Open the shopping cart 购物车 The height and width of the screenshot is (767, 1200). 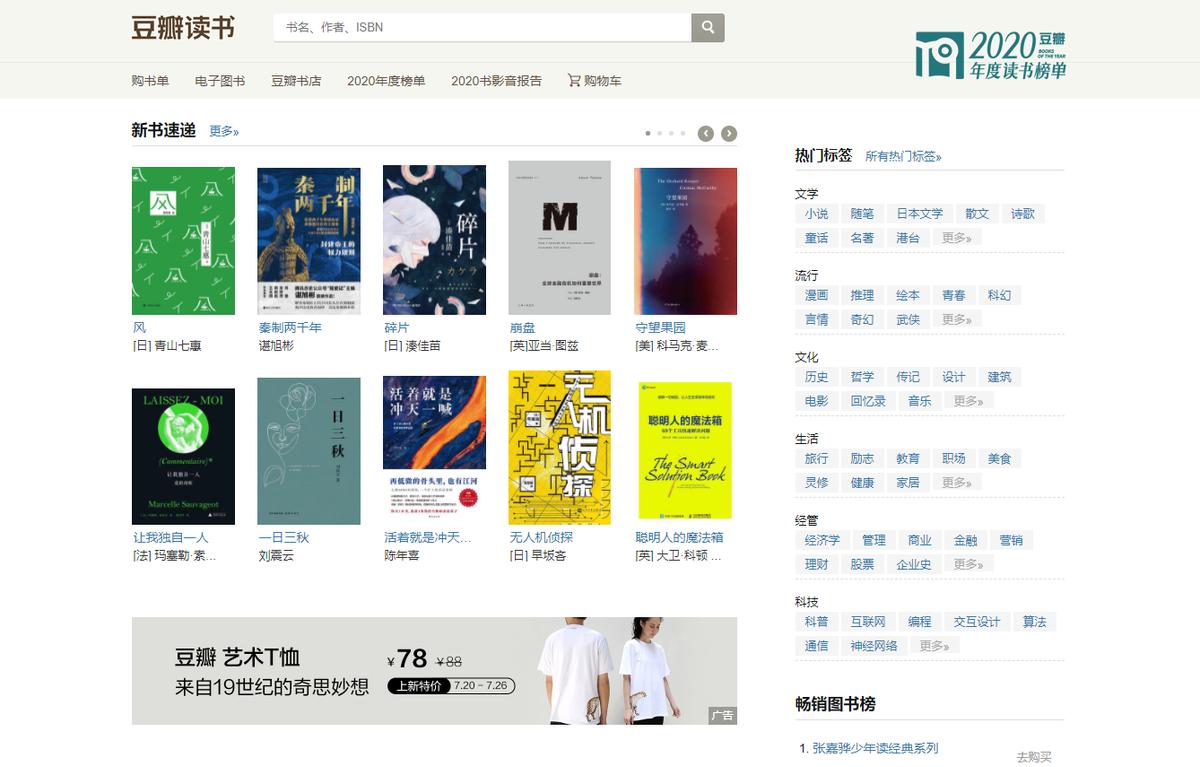pos(595,81)
